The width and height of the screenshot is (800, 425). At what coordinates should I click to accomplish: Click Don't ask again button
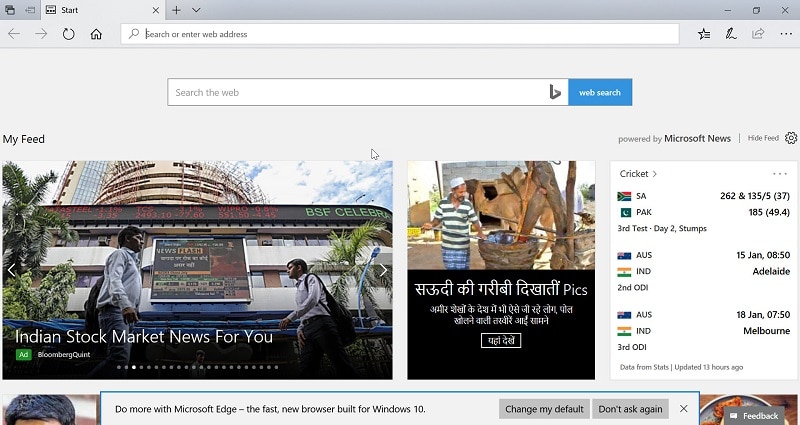(630, 409)
